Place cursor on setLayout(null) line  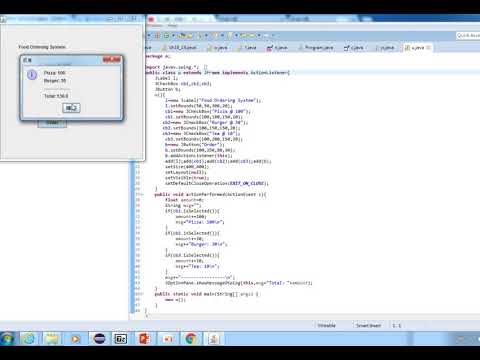(186, 172)
